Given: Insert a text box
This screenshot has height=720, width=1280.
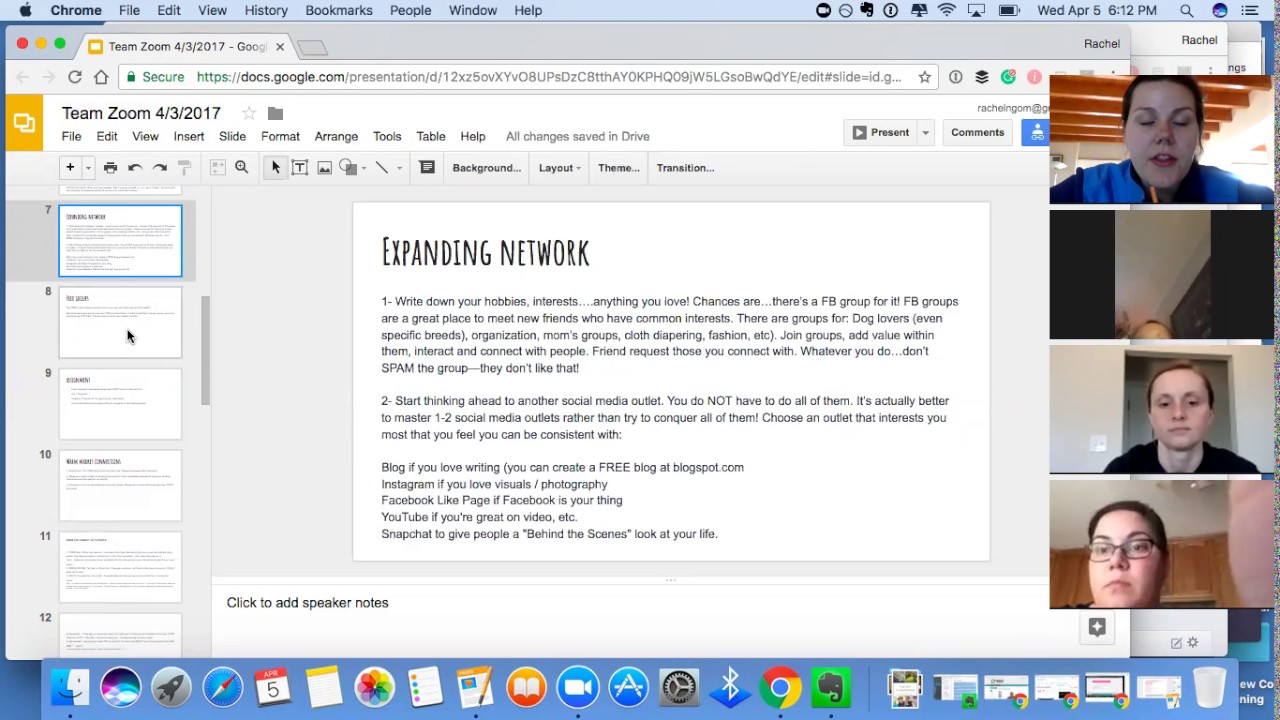Looking at the screenshot, I should 300,168.
